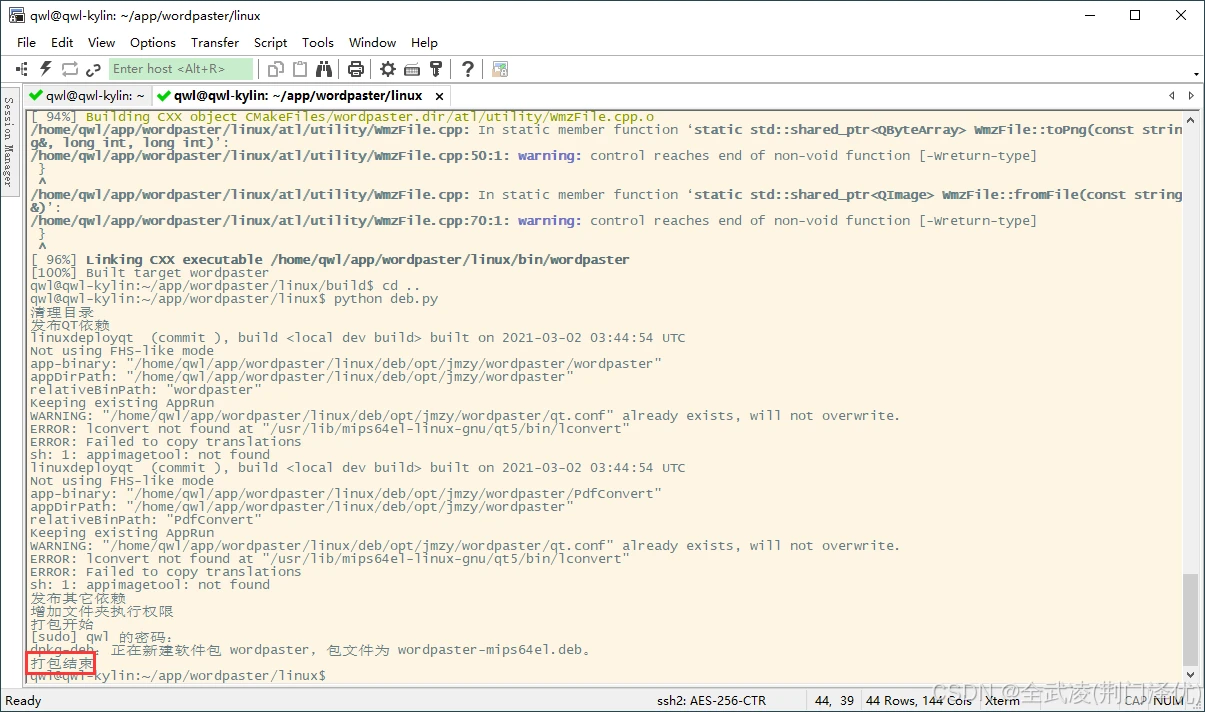Click the '增加文件夹执行权限' output line
The width and height of the screenshot is (1205, 712).
[x=102, y=611]
